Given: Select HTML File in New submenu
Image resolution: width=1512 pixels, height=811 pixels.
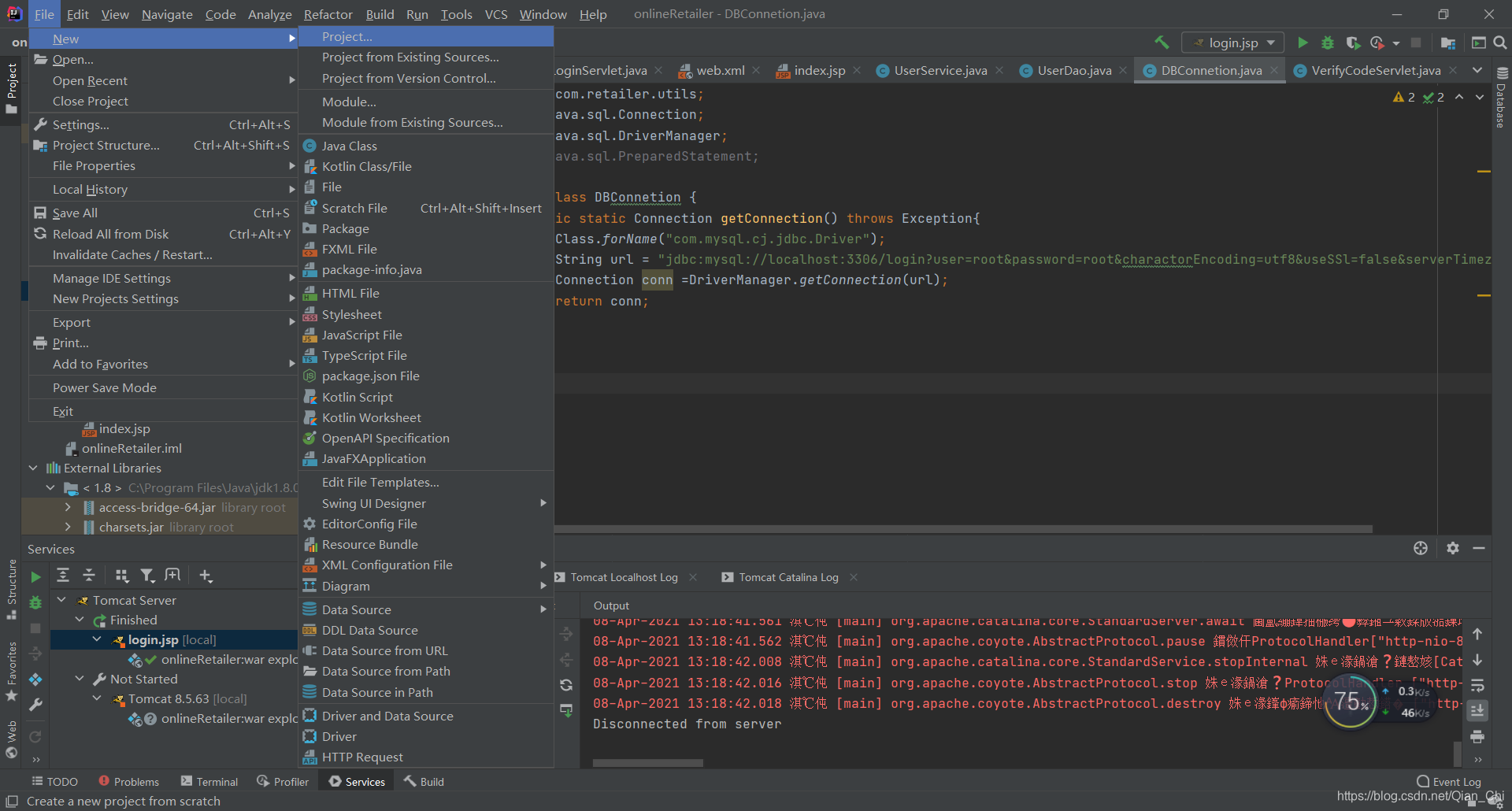Looking at the screenshot, I should tap(426, 293).
